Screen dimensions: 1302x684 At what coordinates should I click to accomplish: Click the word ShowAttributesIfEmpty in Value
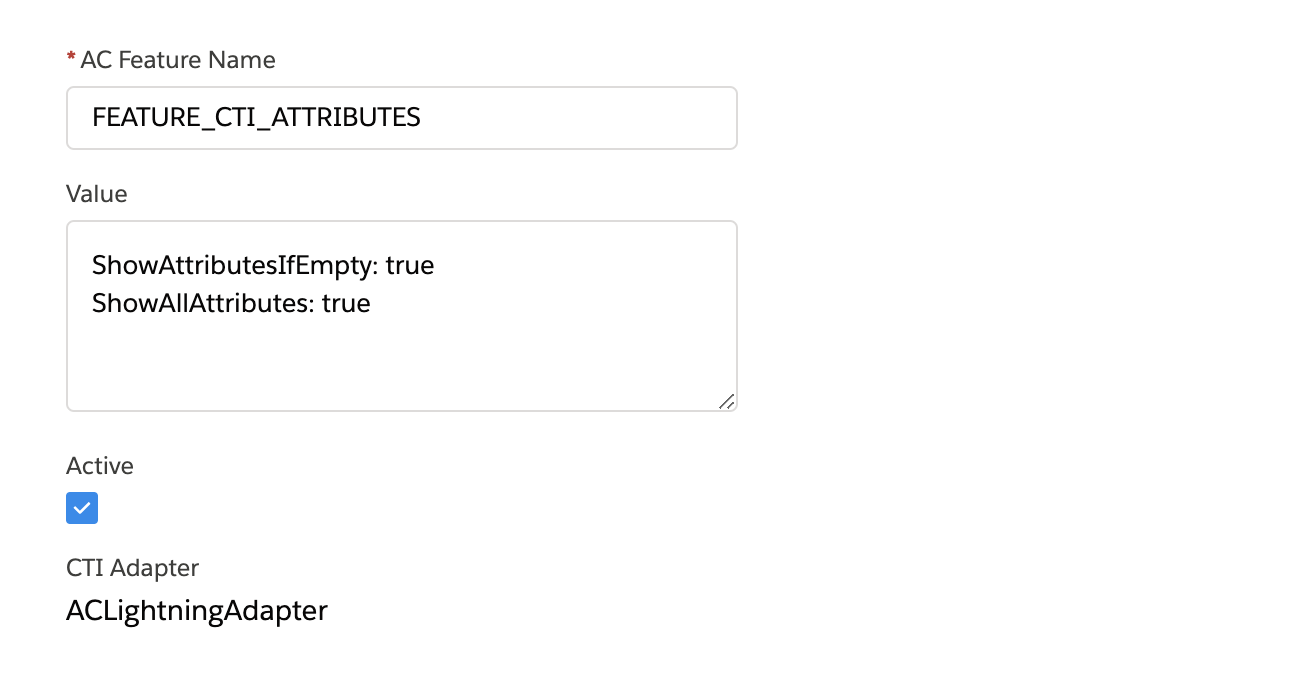pyautogui.click(x=235, y=266)
